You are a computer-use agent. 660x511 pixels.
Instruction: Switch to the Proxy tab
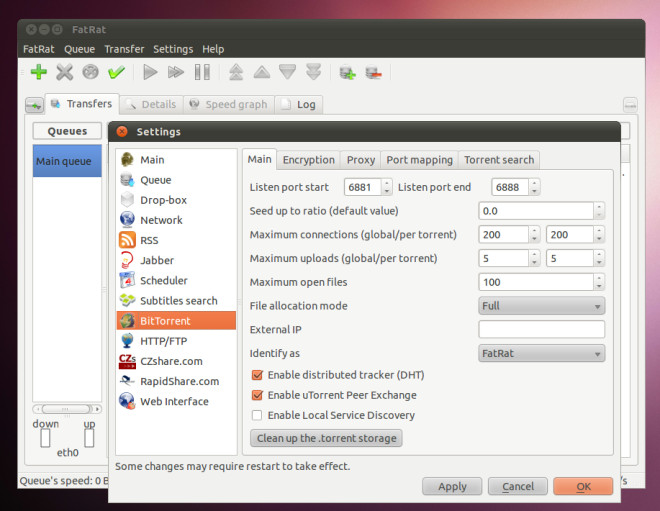pos(361,160)
